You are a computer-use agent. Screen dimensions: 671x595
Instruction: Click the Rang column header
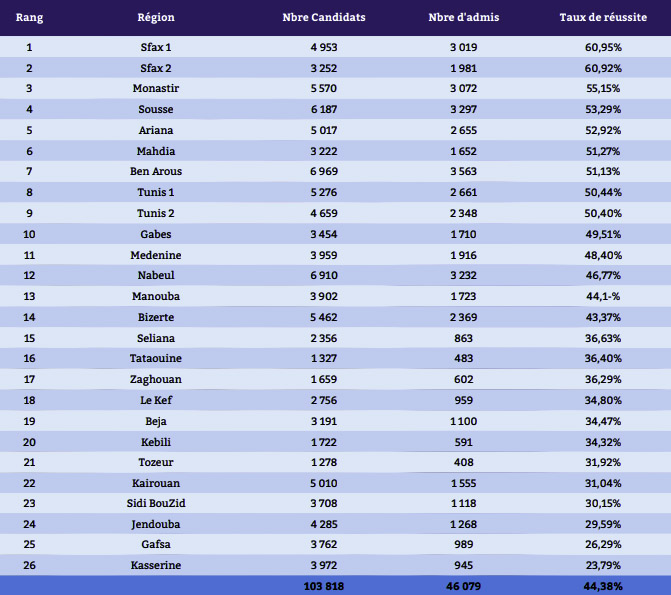point(29,18)
